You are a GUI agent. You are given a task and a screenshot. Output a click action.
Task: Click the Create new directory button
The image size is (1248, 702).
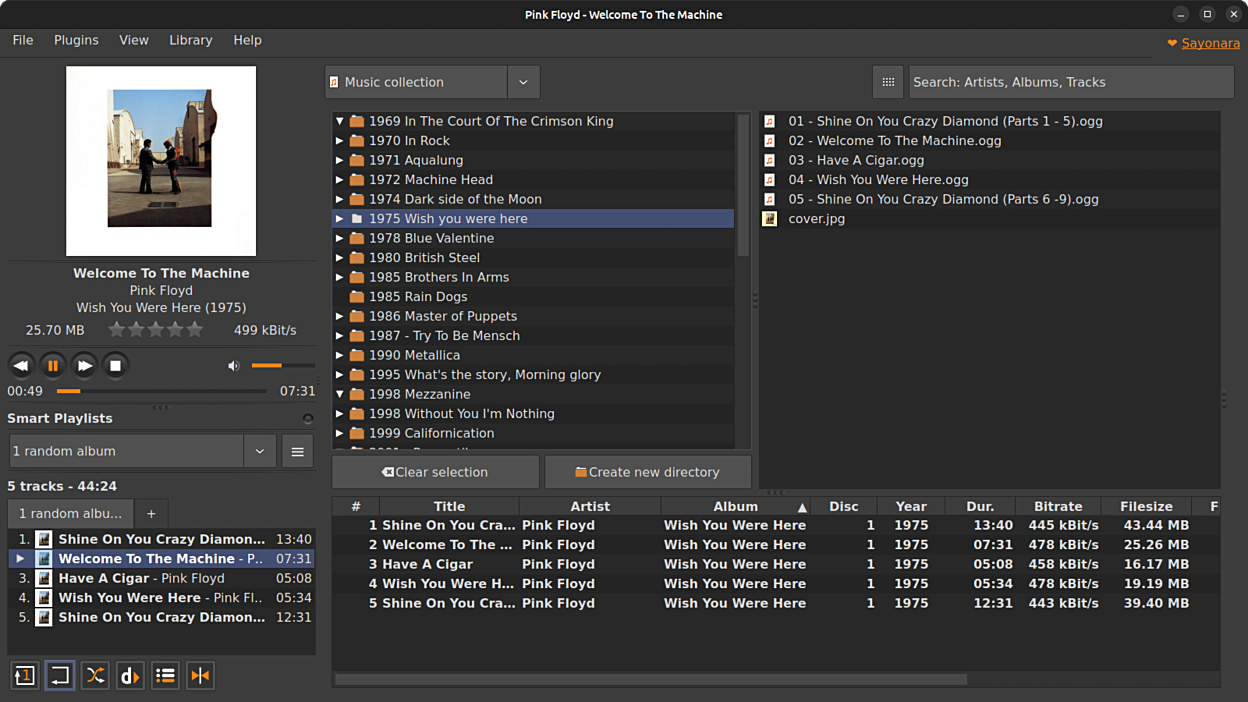click(x=647, y=472)
